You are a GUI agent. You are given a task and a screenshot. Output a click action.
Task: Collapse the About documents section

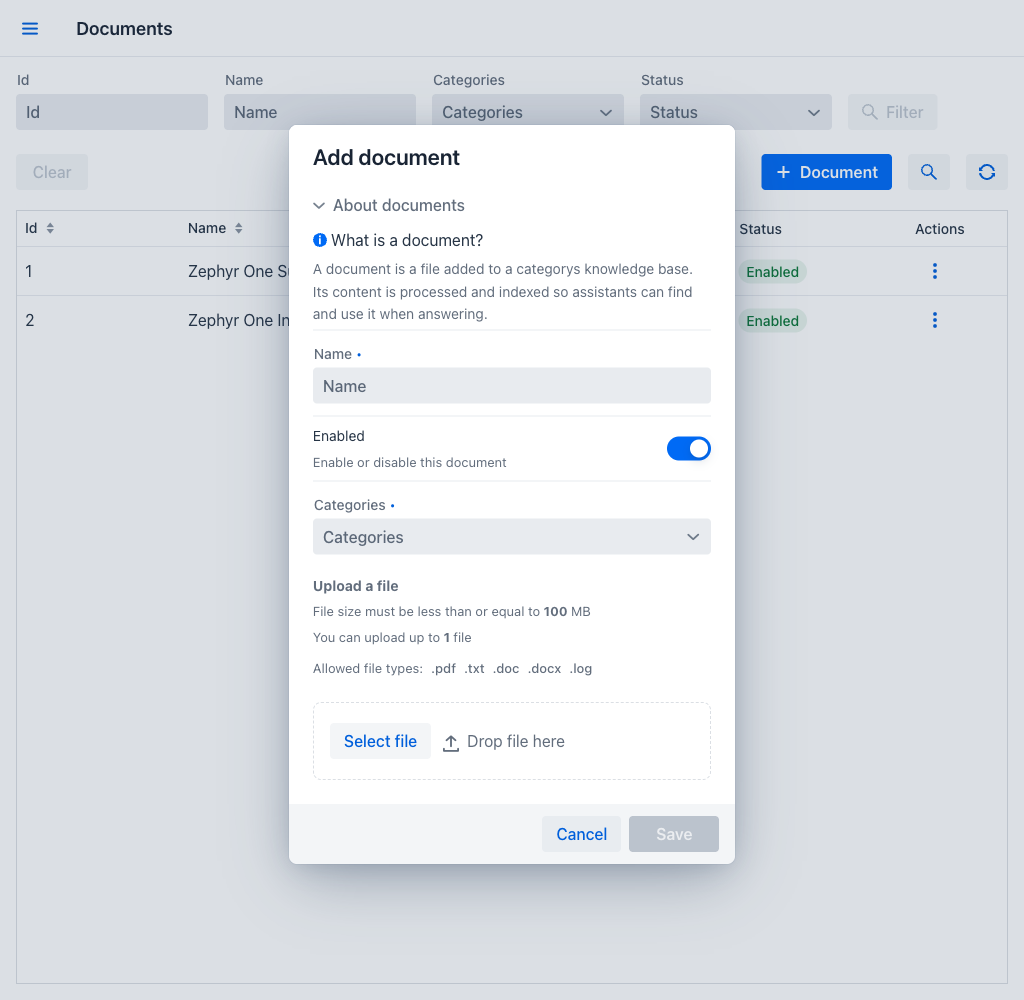coord(389,205)
